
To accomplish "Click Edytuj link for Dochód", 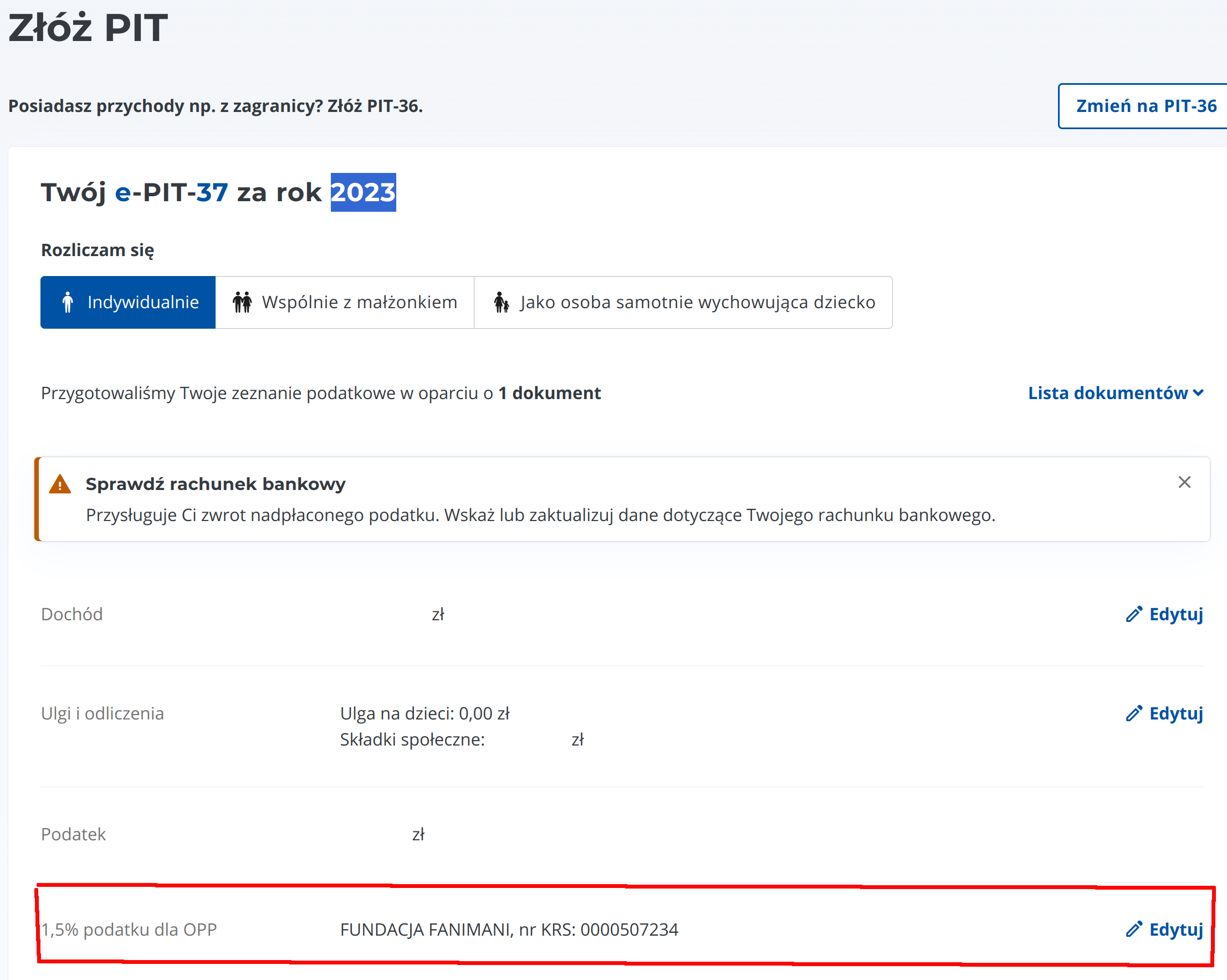I will point(1176,614).
